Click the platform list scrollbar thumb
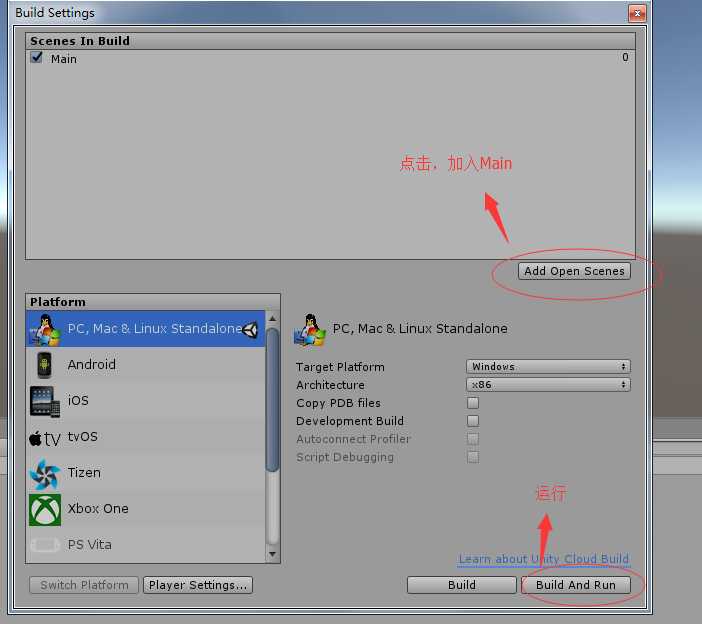Image resolution: width=702 pixels, height=624 pixels. click(272, 399)
